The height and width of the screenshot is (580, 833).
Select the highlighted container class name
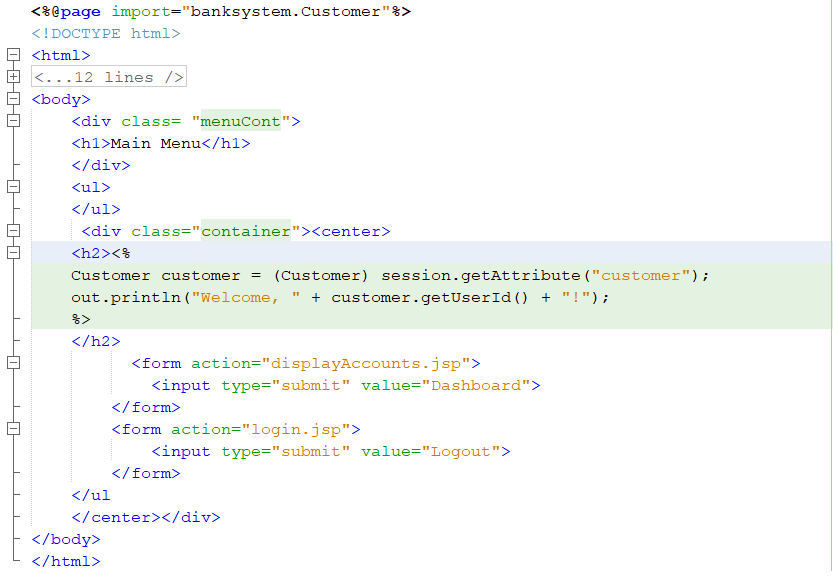(245, 231)
